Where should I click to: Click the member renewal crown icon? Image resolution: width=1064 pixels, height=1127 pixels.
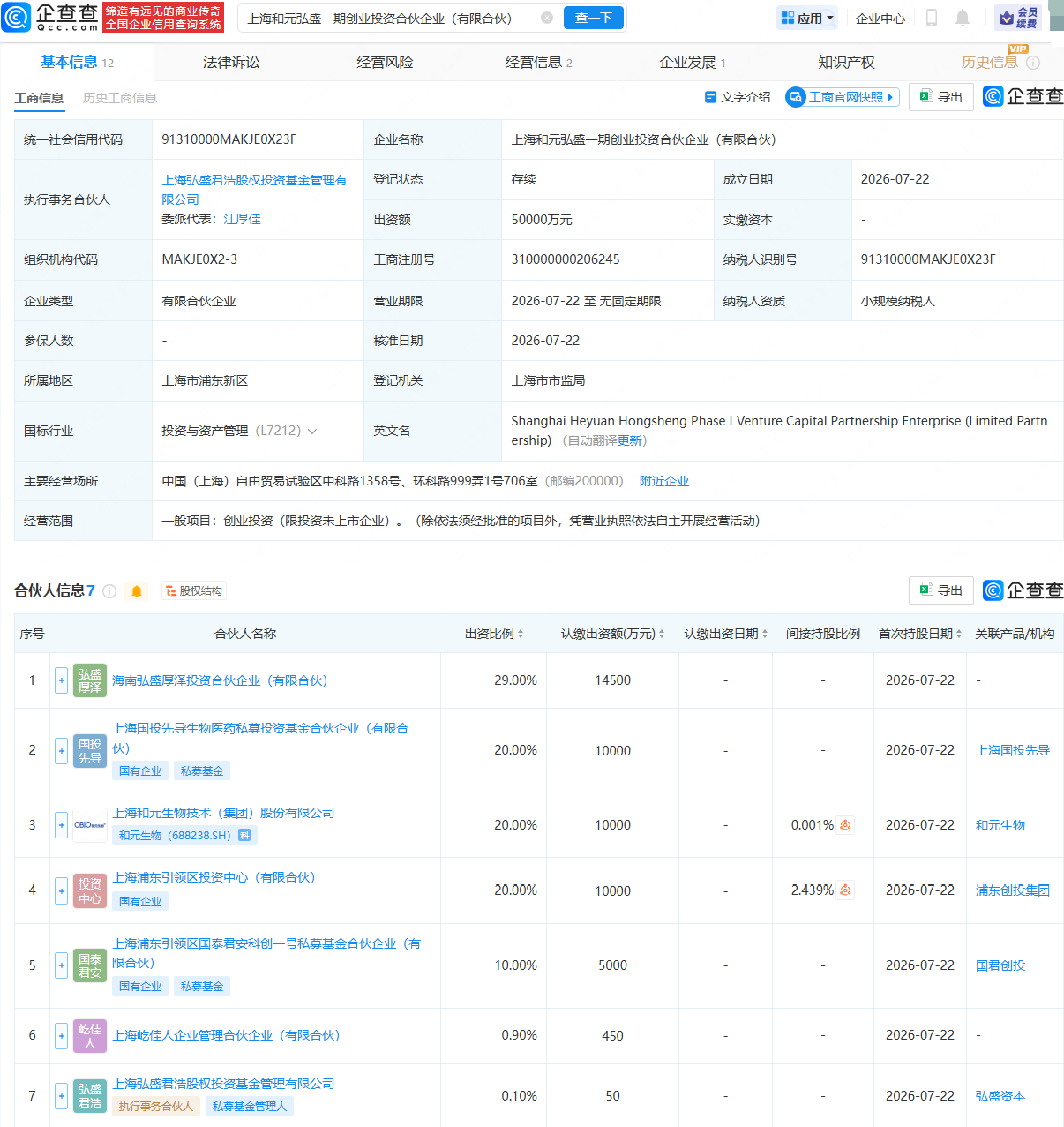1018,18
